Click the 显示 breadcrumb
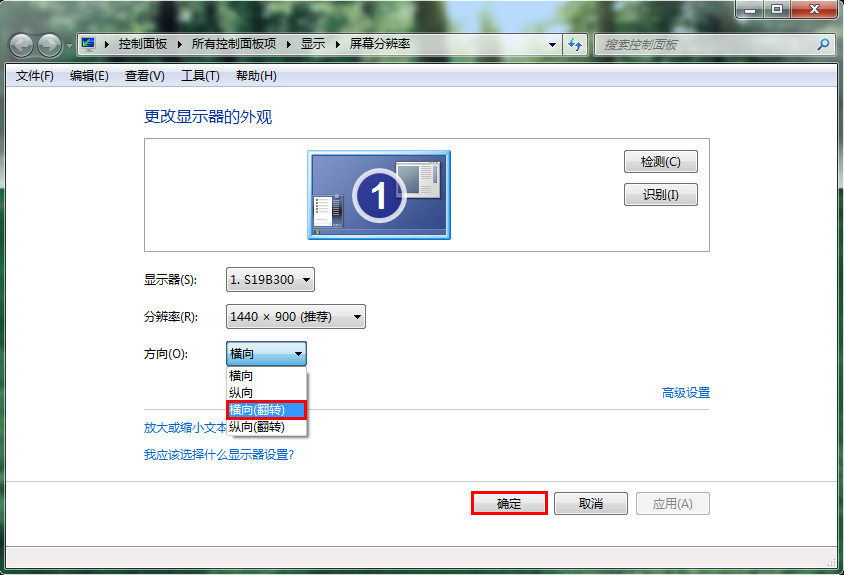This screenshot has height=575, width=844. [313, 44]
